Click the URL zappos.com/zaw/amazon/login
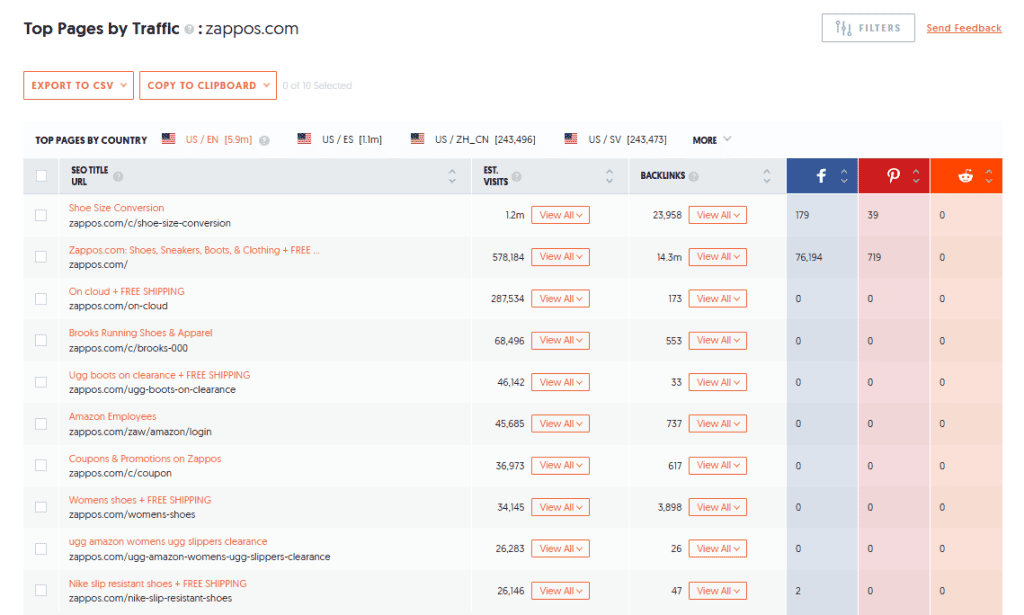The height and width of the screenshot is (615, 1024). point(140,432)
